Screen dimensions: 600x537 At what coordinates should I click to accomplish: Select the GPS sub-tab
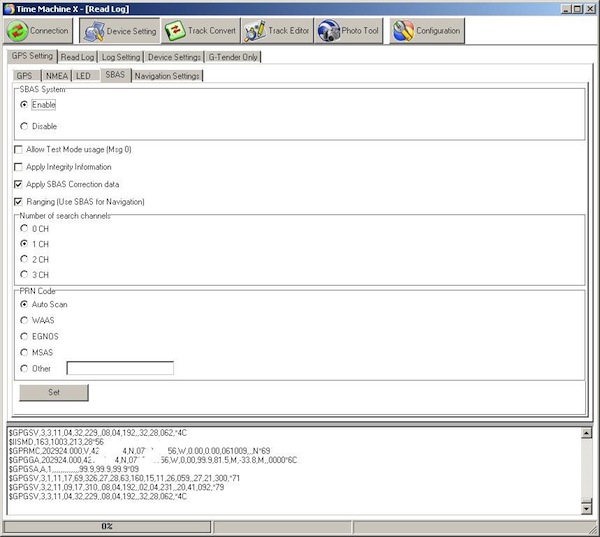[27, 76]
